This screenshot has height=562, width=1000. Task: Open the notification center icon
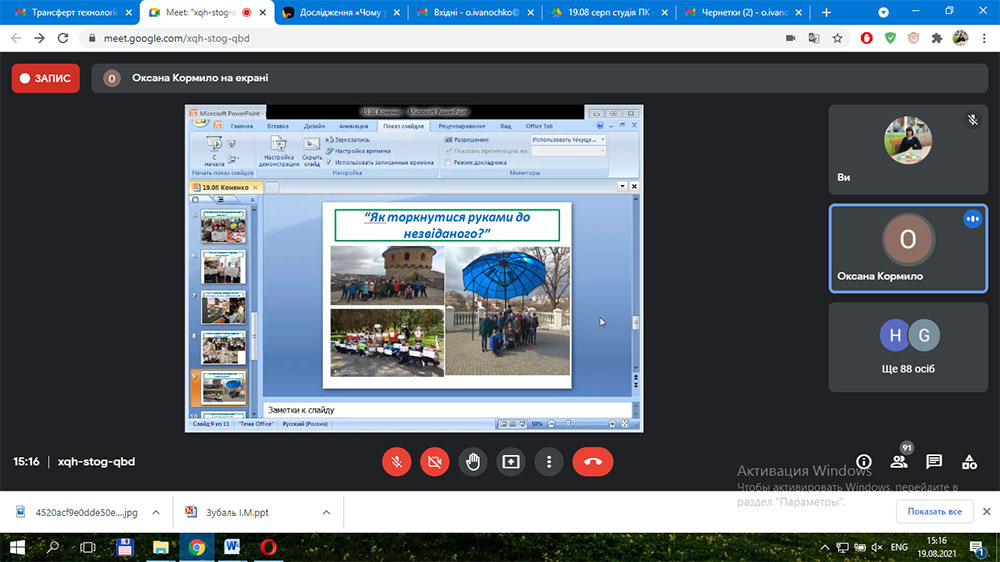pos(977,547)
